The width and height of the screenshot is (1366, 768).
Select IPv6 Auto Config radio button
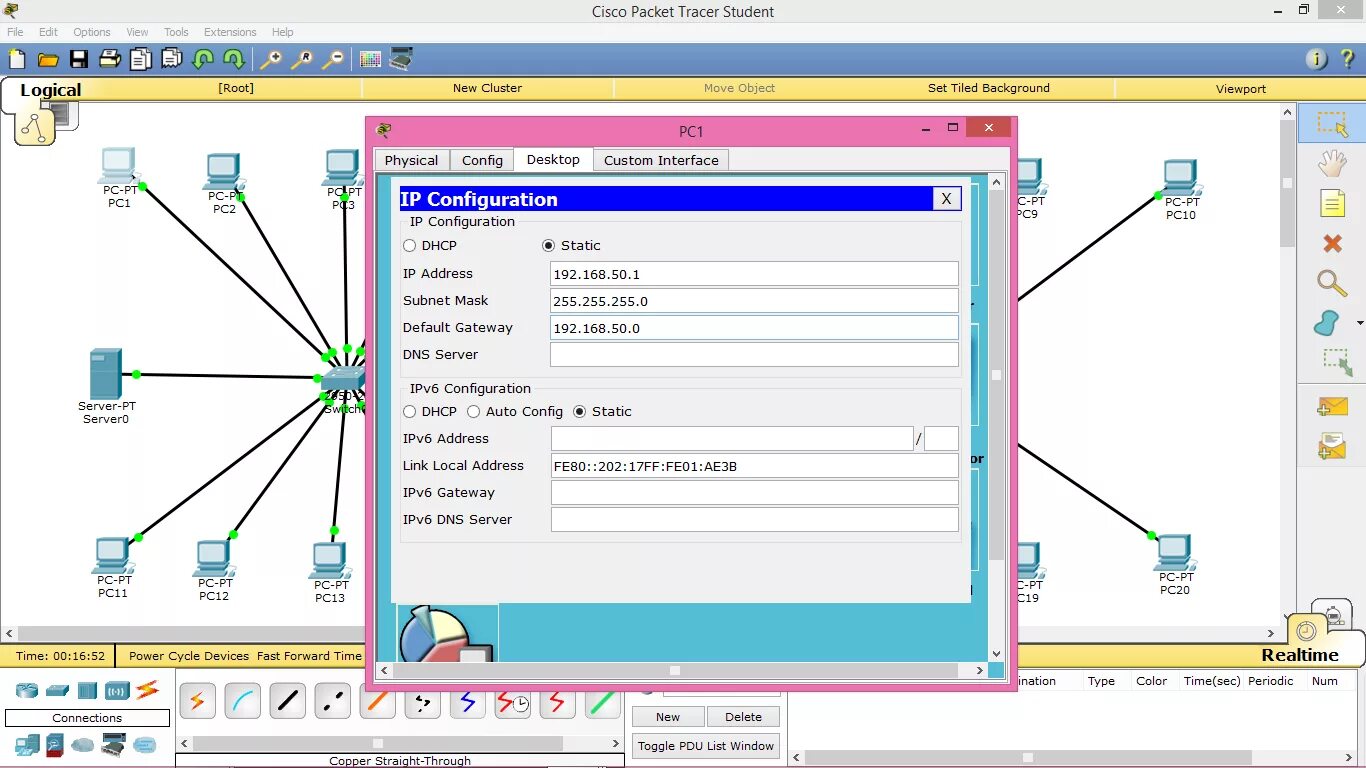pos(474,412)
